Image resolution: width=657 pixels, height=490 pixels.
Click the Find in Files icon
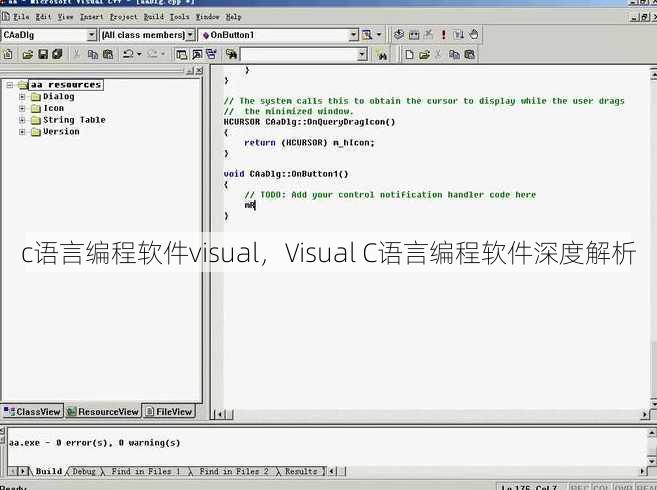[231, 54]
